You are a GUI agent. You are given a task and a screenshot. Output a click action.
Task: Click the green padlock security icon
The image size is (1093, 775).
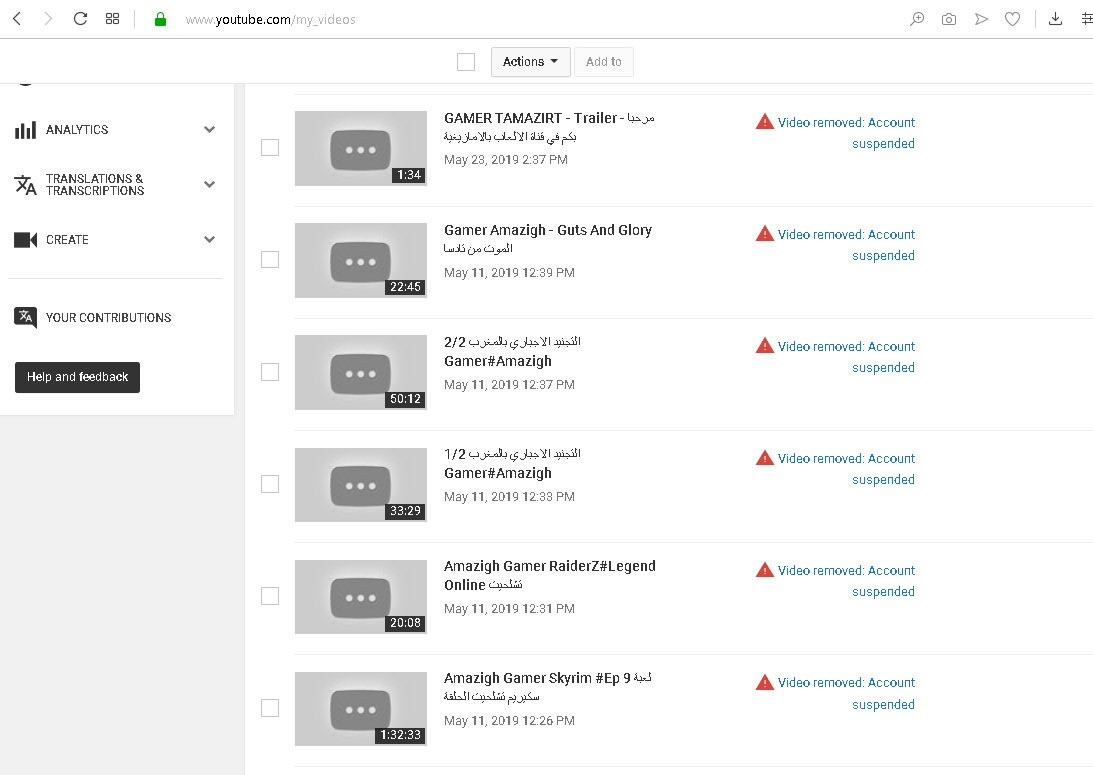[160, 19]
